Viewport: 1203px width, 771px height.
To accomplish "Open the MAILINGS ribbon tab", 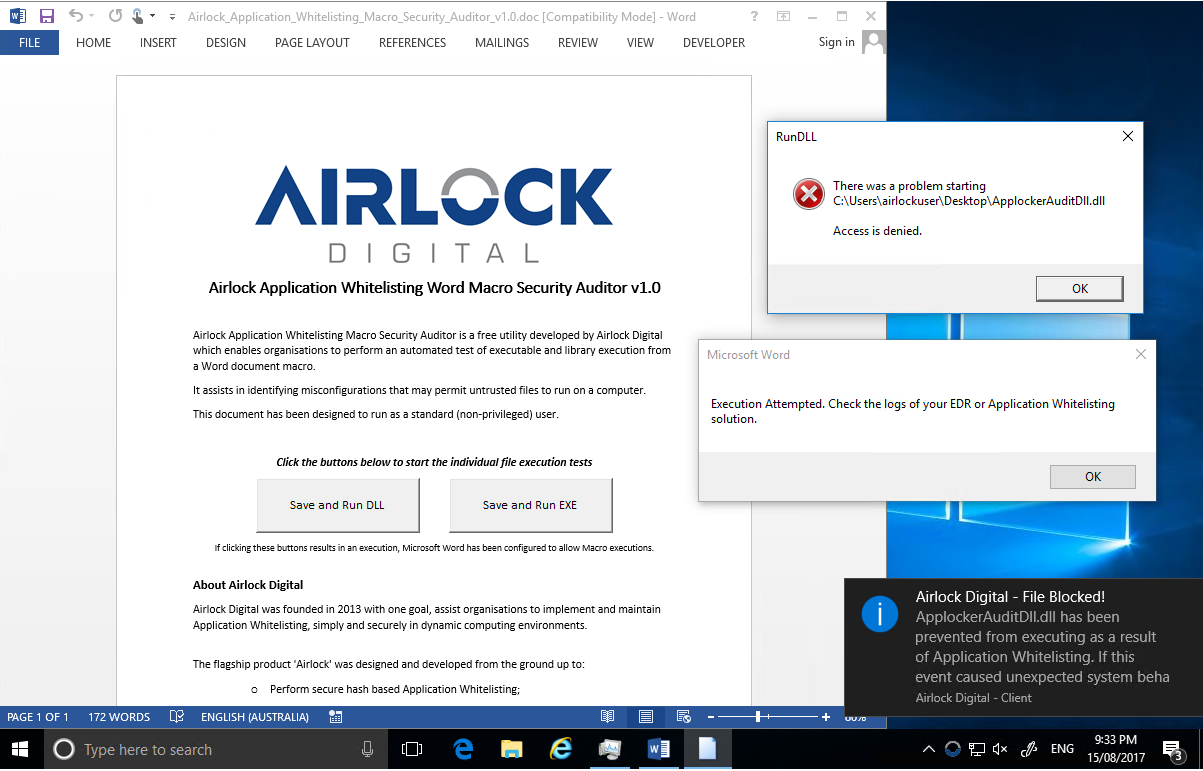I will pos(501,42).
